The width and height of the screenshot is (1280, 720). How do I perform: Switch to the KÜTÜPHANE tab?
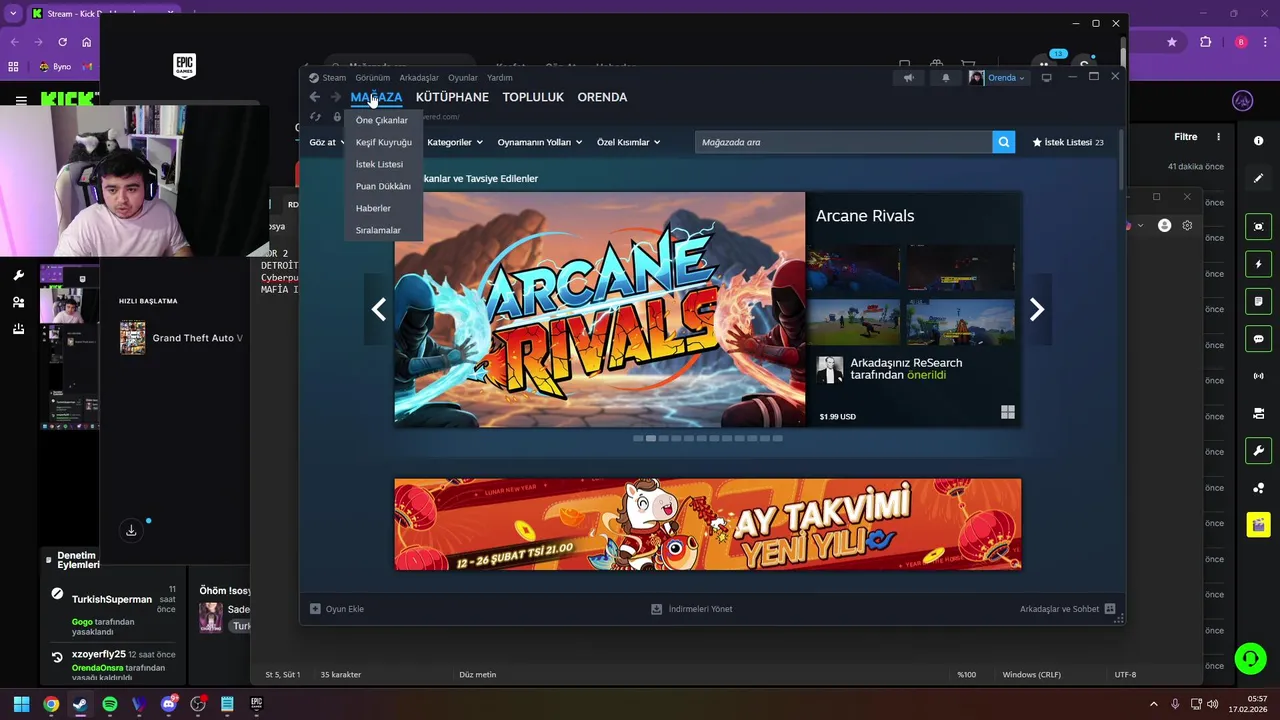point(452,97)
